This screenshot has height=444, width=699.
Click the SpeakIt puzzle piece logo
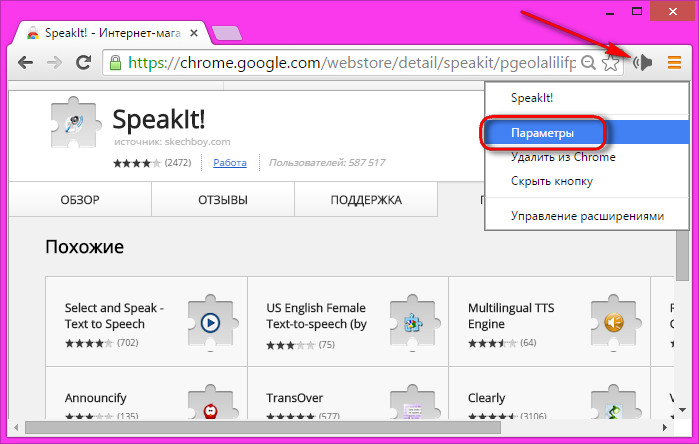click(74, 122)
